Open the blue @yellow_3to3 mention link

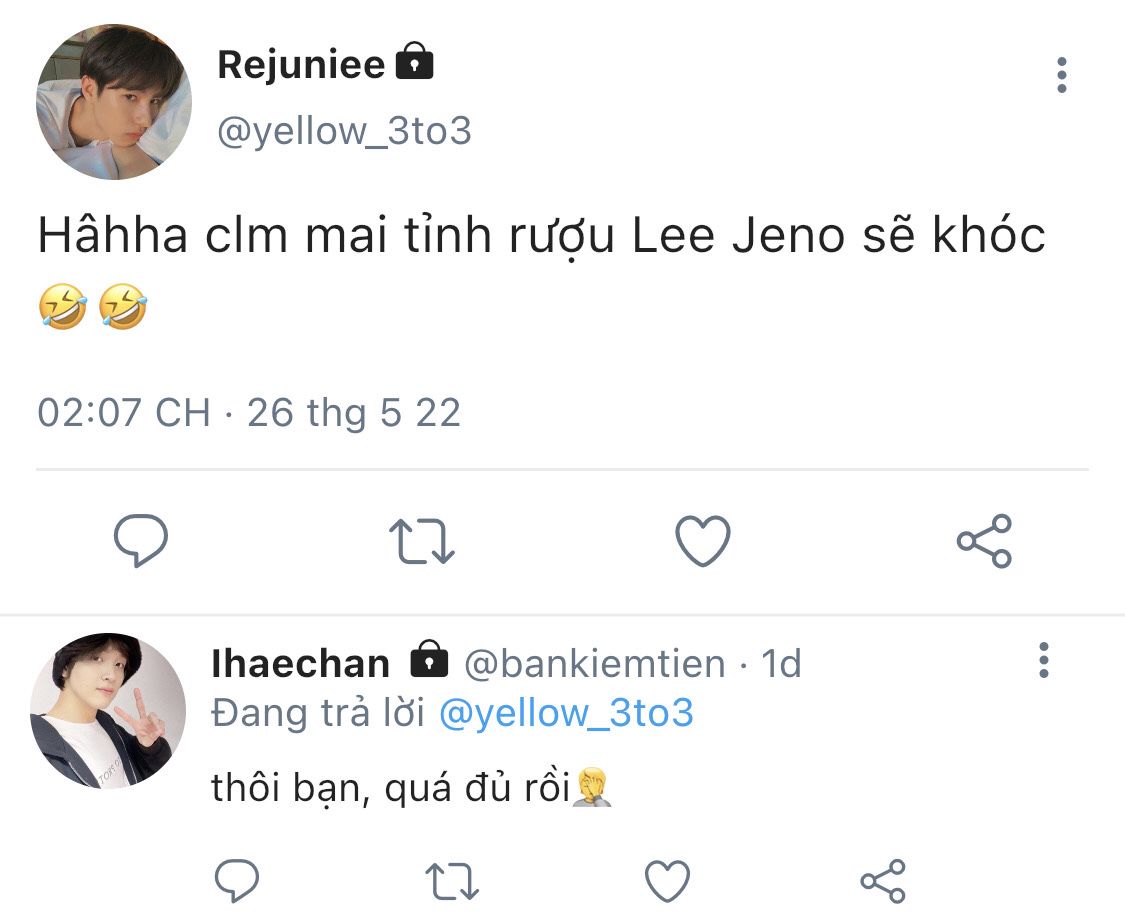(x=566, y=714)
